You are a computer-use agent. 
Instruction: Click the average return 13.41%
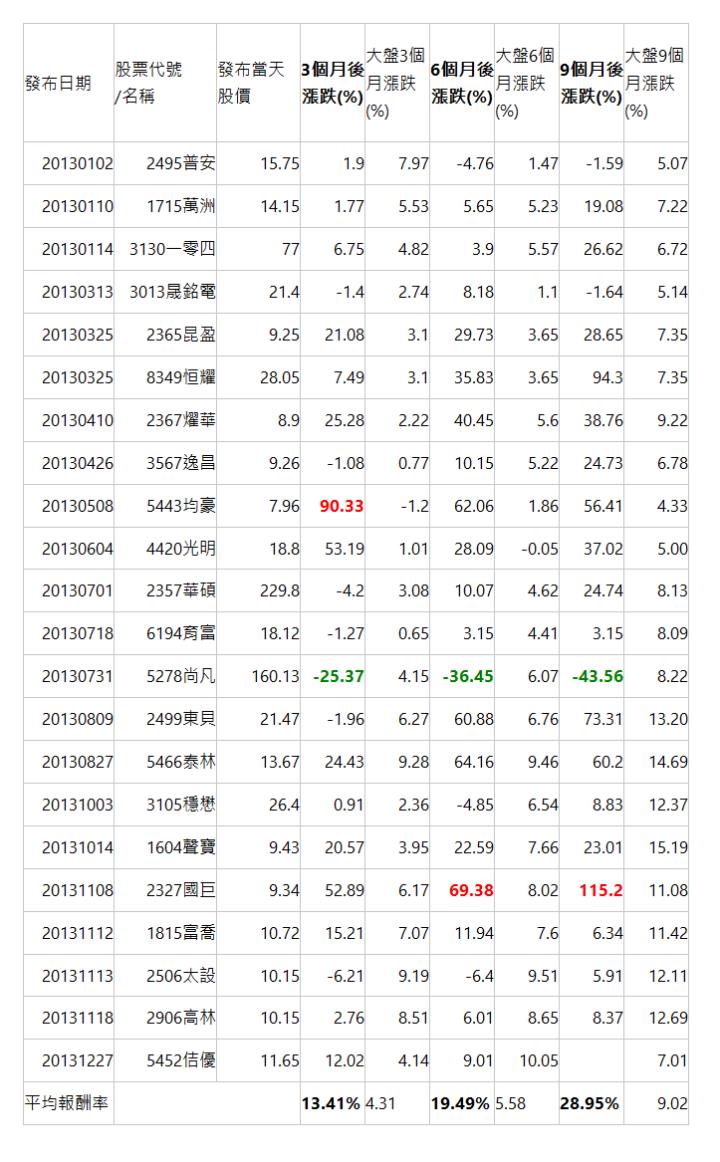(x=330, y=1104)
